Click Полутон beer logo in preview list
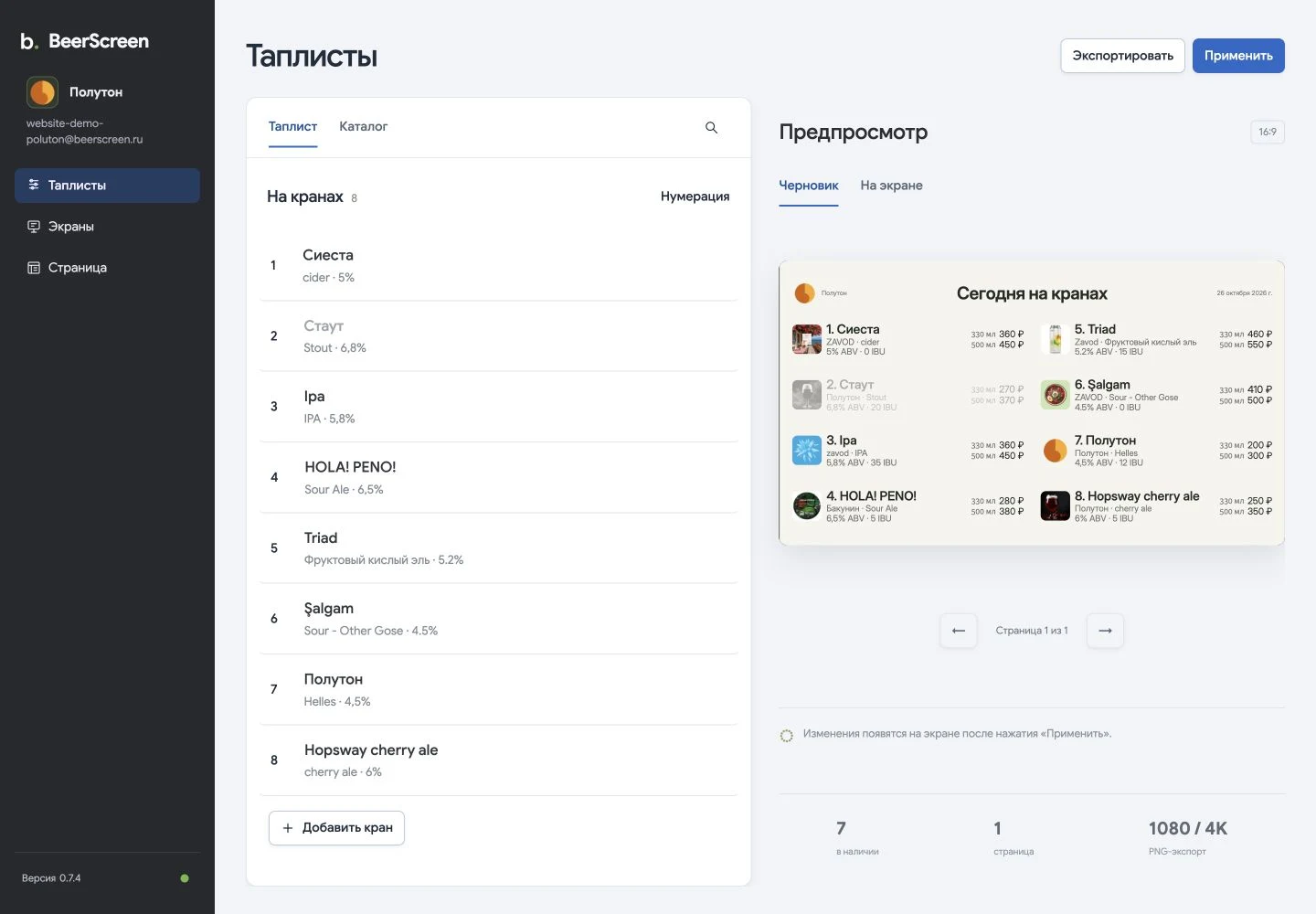Viewport: 1316px width, 914px height. (x=1056, y=451)
